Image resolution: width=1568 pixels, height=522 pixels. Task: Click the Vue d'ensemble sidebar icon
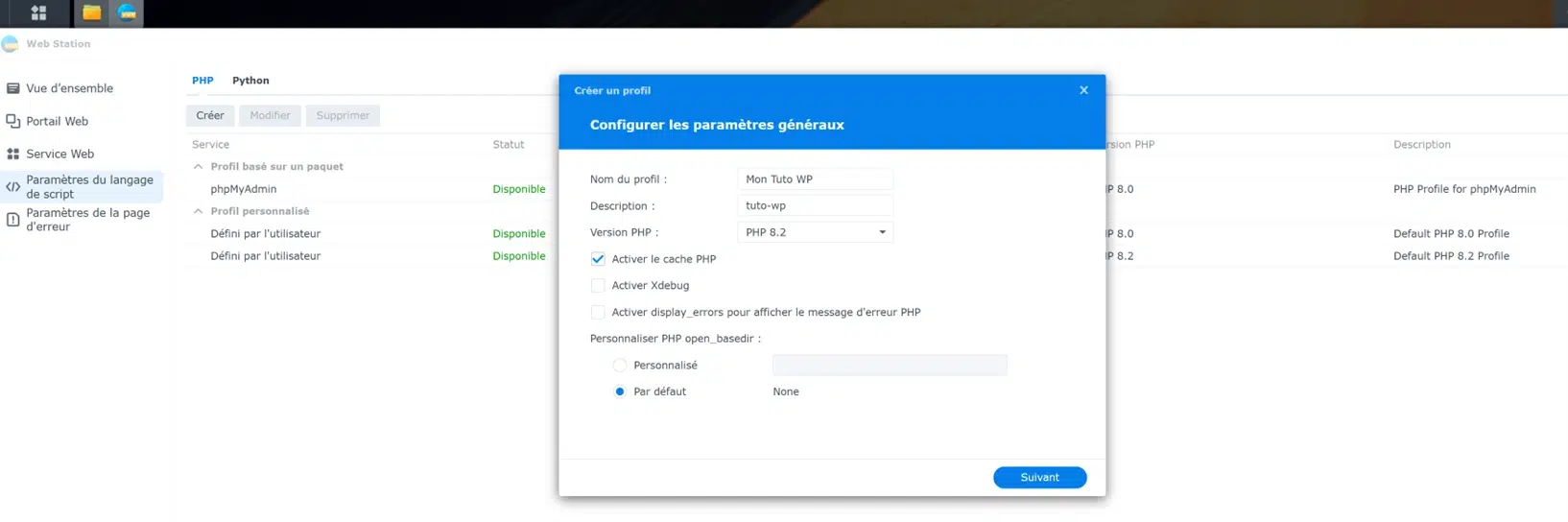tap(13, 88)
